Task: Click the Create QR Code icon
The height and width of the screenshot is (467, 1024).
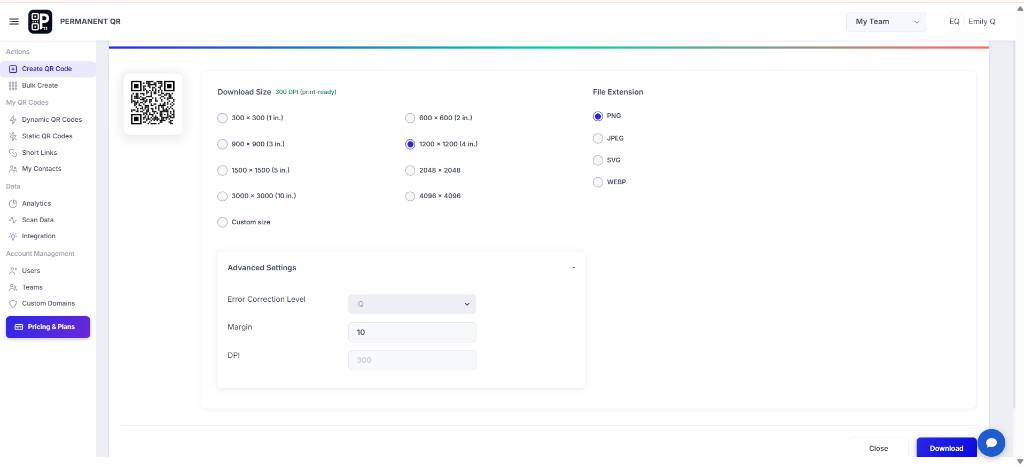Action: point(13,69)
